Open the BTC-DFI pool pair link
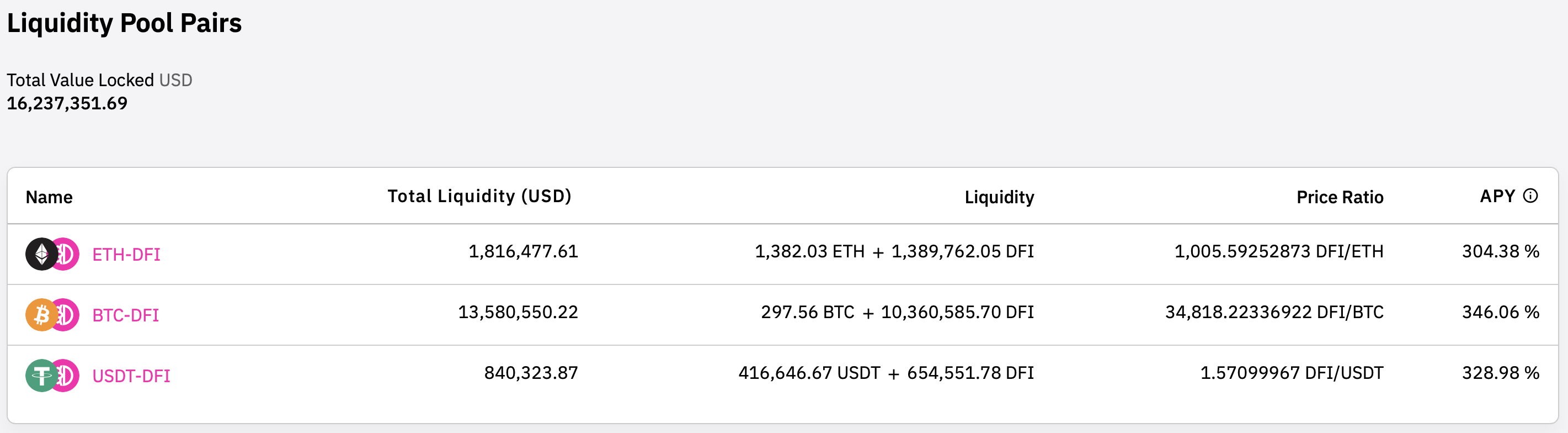 125,315
